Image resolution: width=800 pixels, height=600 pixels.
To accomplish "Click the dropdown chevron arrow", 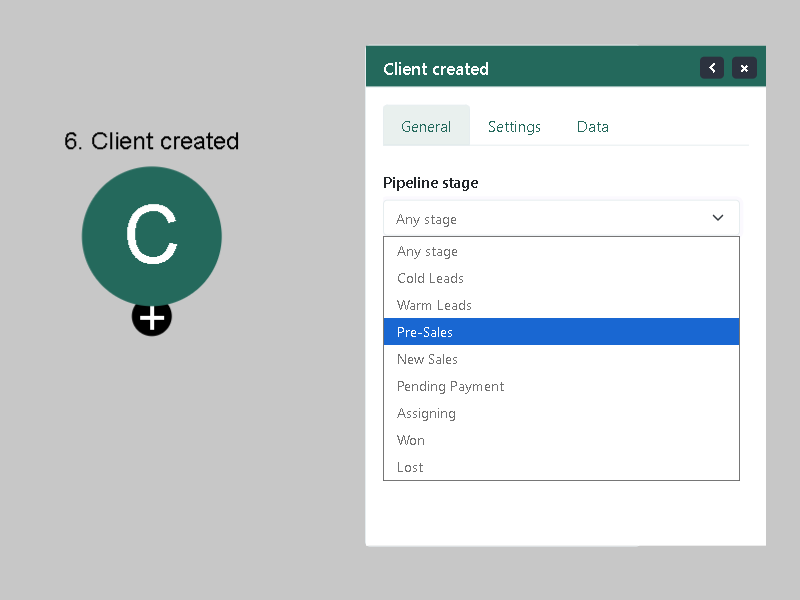I will (718, 218).
